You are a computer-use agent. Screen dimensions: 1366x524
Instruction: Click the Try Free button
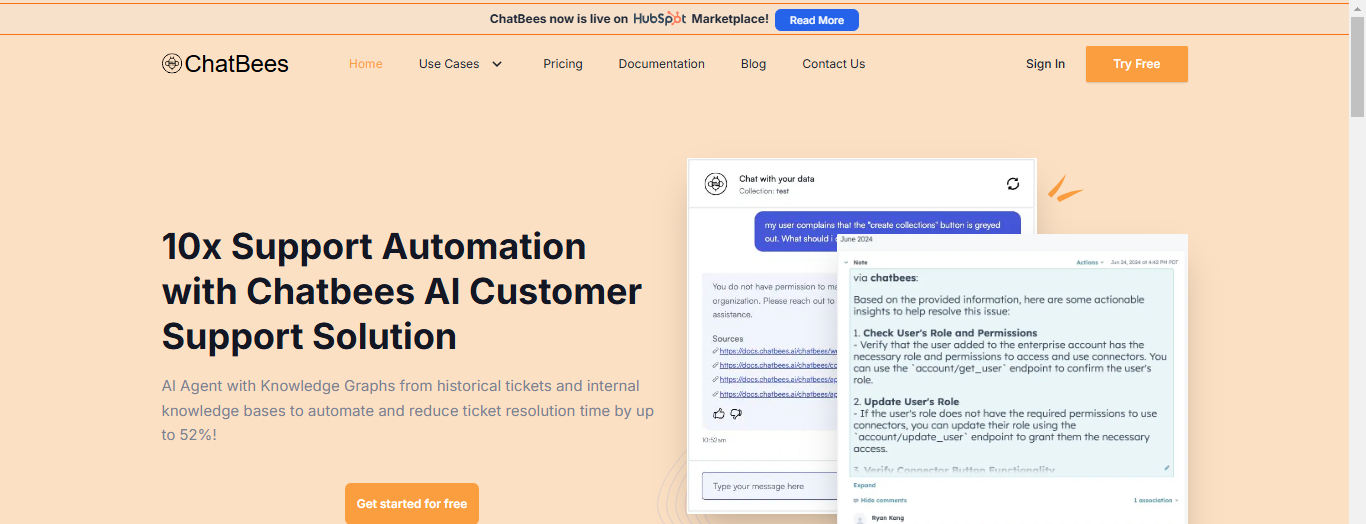[x=1137, y=64]
